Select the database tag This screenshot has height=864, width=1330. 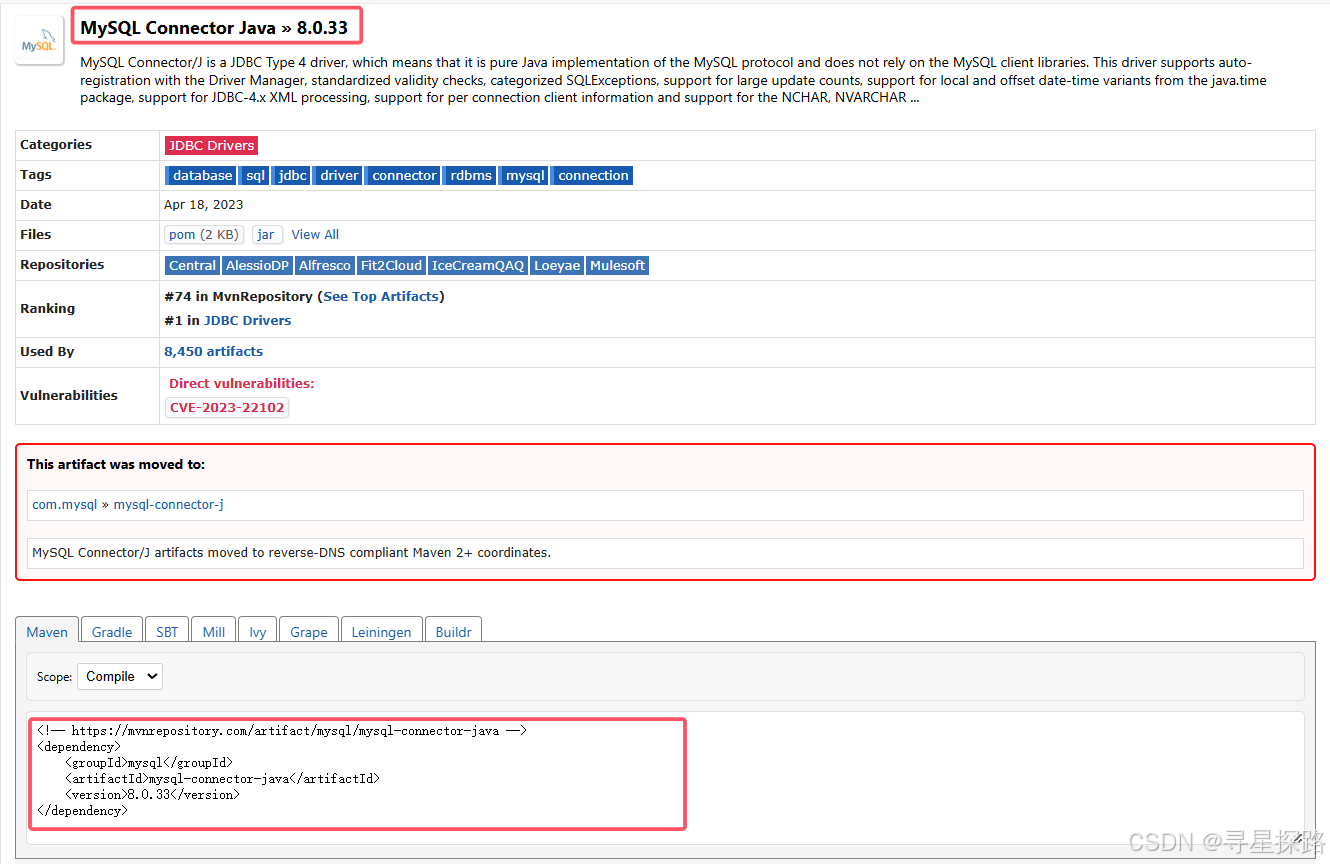[x=202, y=176]
